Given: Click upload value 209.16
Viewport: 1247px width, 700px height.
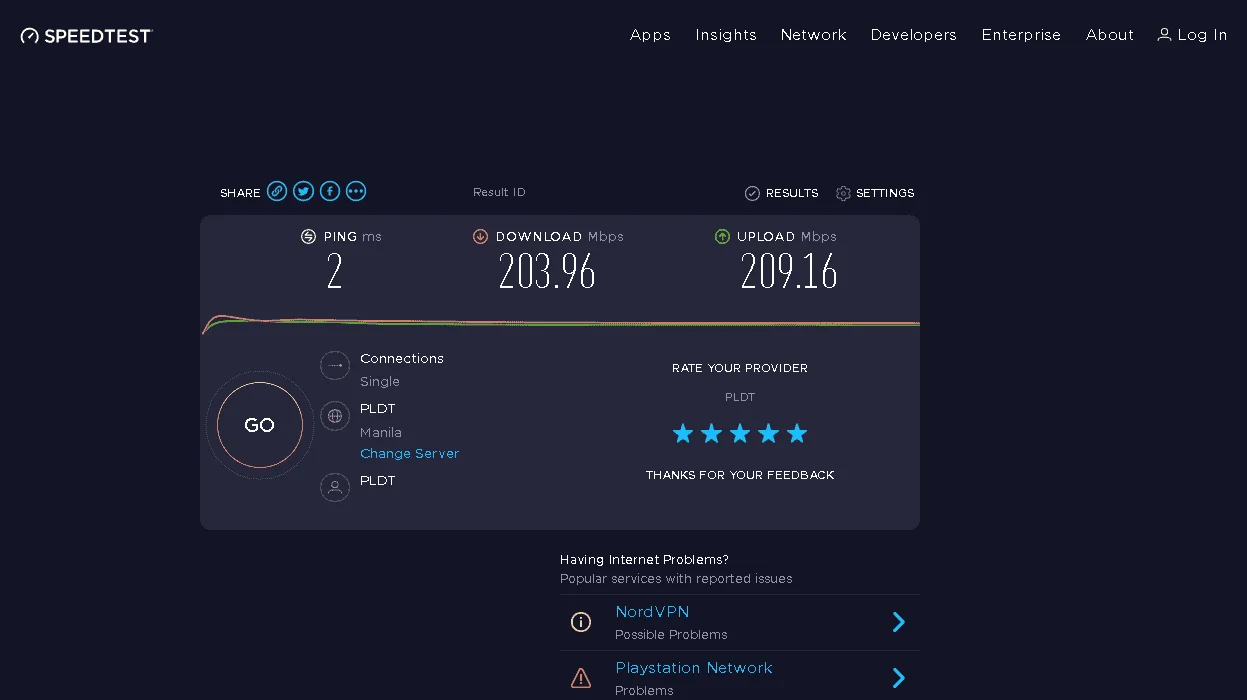Looking at the screenshot, I should coord(789,271).
